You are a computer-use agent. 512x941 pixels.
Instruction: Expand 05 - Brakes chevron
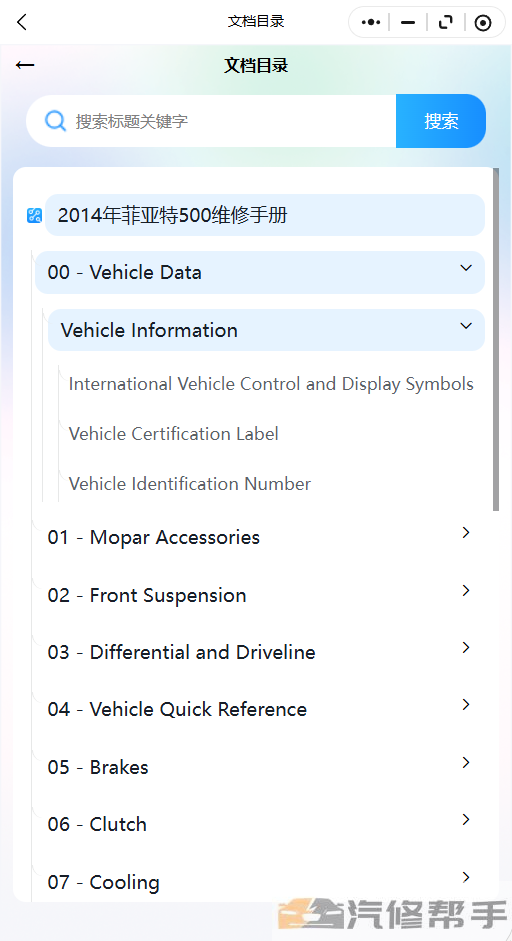click(x=466, y=762)
